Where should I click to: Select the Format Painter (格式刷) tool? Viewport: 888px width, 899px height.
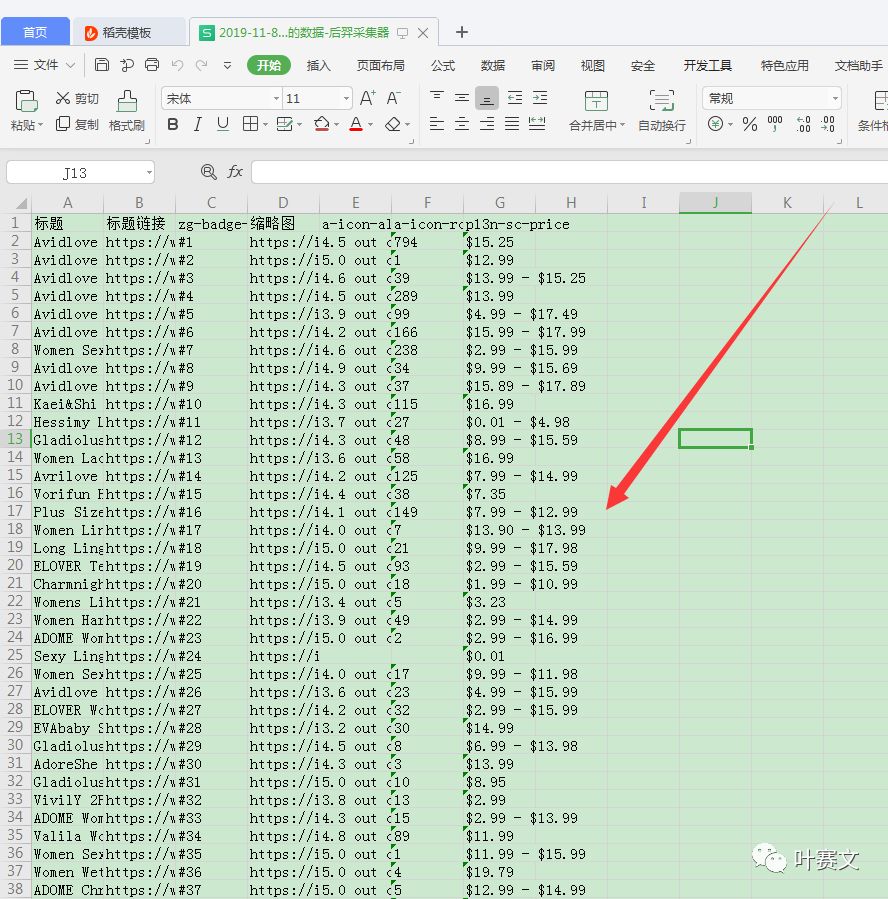tap(127, 110)
